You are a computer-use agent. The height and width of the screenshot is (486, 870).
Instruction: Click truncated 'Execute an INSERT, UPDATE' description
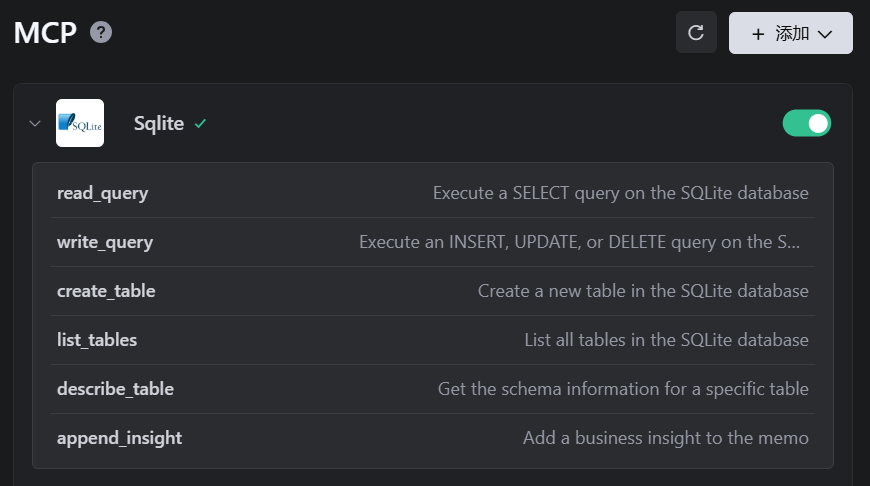point(579,242)
